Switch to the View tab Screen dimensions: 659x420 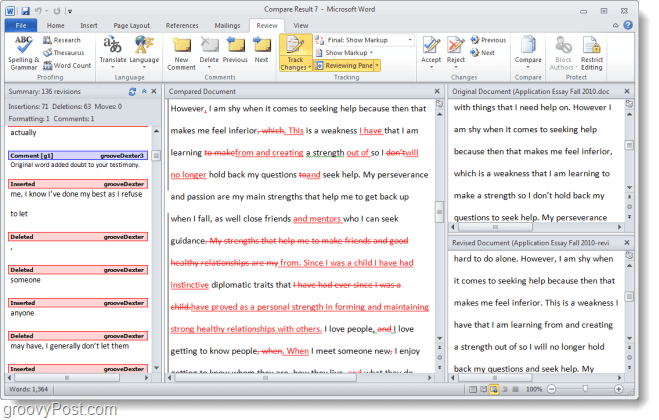301,26
